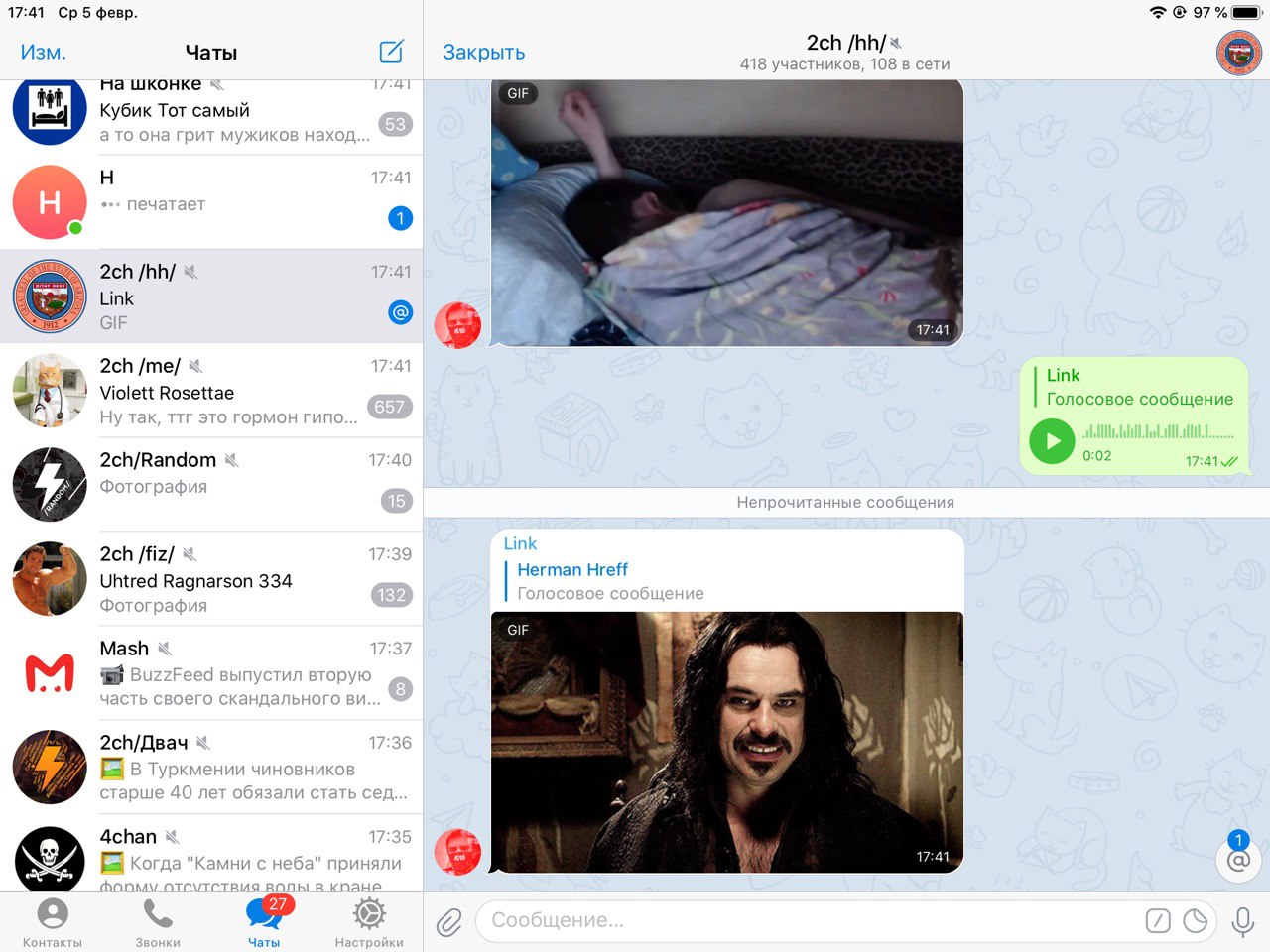Open the 2ch/Random chat
The width and height of the screenshot is (1270, 952).
click(211, 485)
